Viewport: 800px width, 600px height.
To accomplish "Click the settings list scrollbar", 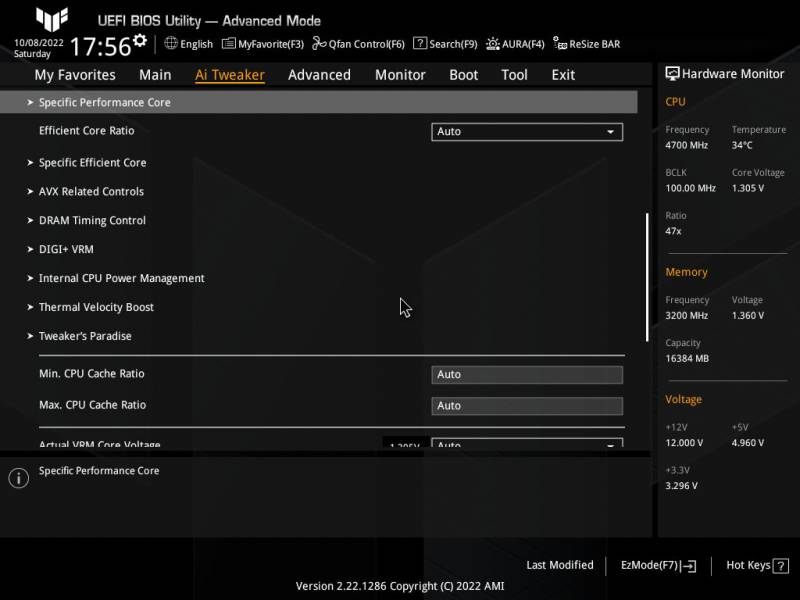I will tap(647, 277).
